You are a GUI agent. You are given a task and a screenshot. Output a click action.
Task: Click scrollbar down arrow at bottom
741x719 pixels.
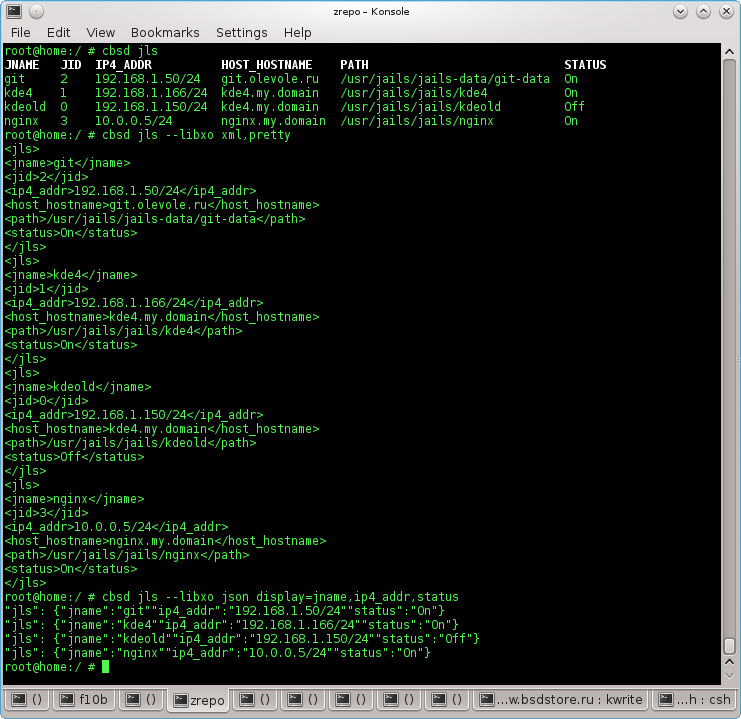pos(729,676)
